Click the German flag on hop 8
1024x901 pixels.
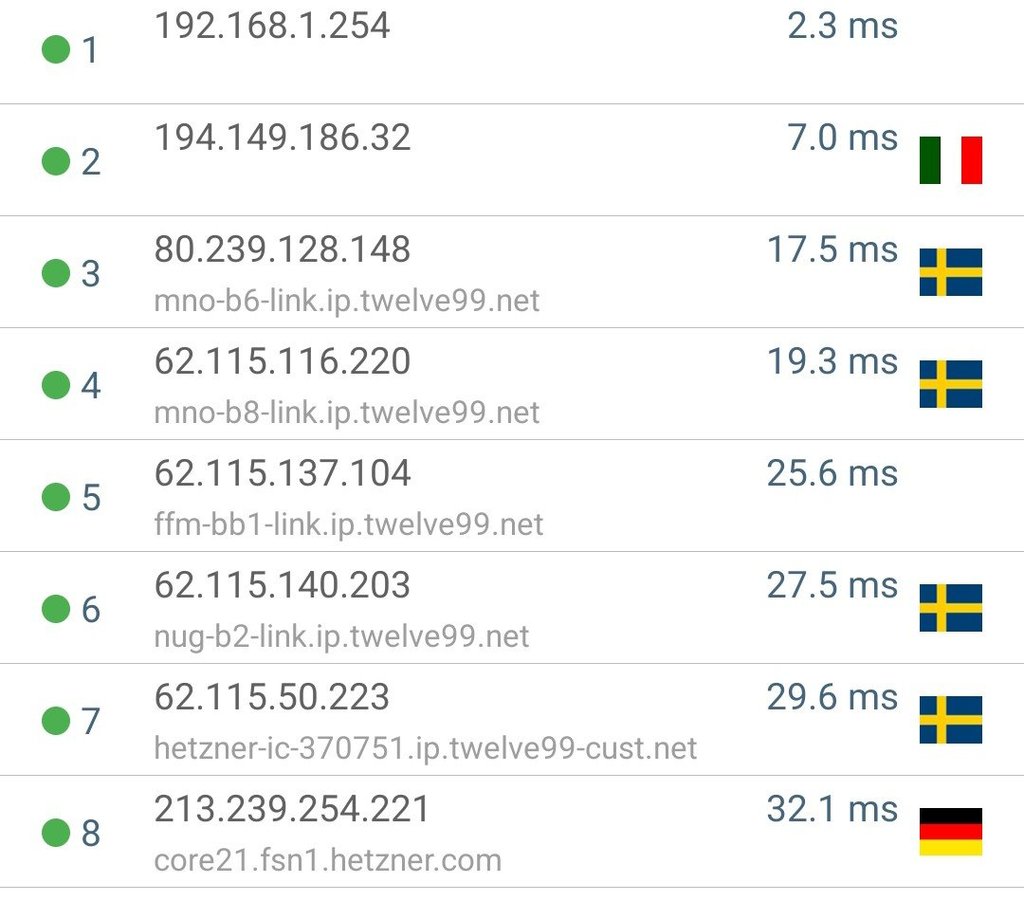coord(950,832)
